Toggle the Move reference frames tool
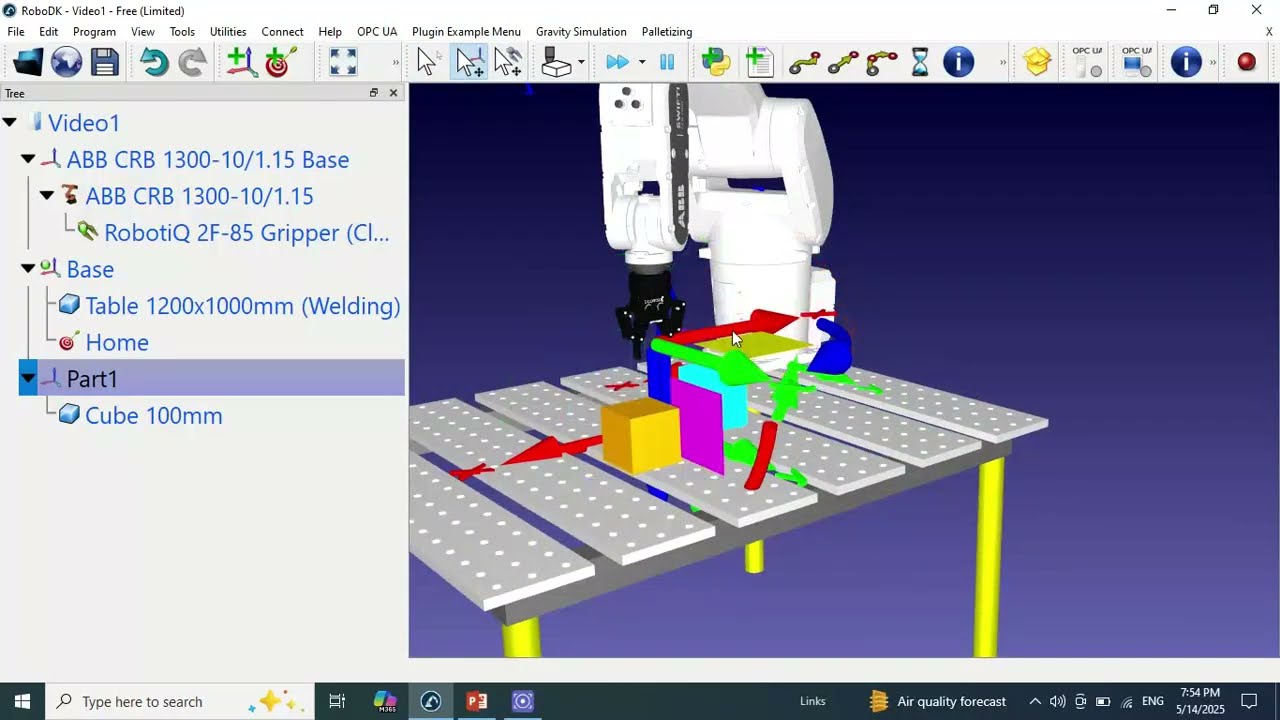The image size is (1280, 720). click(468, 62)
